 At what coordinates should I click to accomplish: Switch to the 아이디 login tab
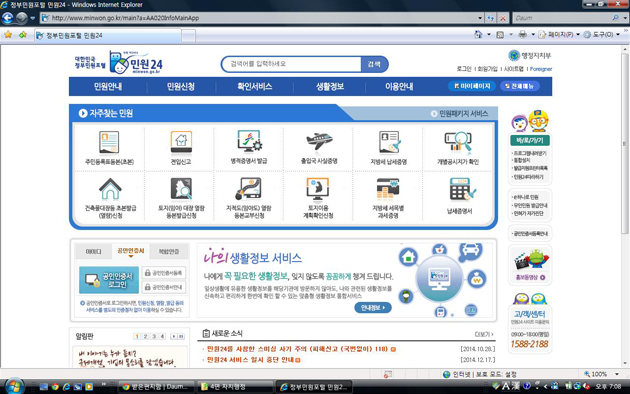(93, 251)
